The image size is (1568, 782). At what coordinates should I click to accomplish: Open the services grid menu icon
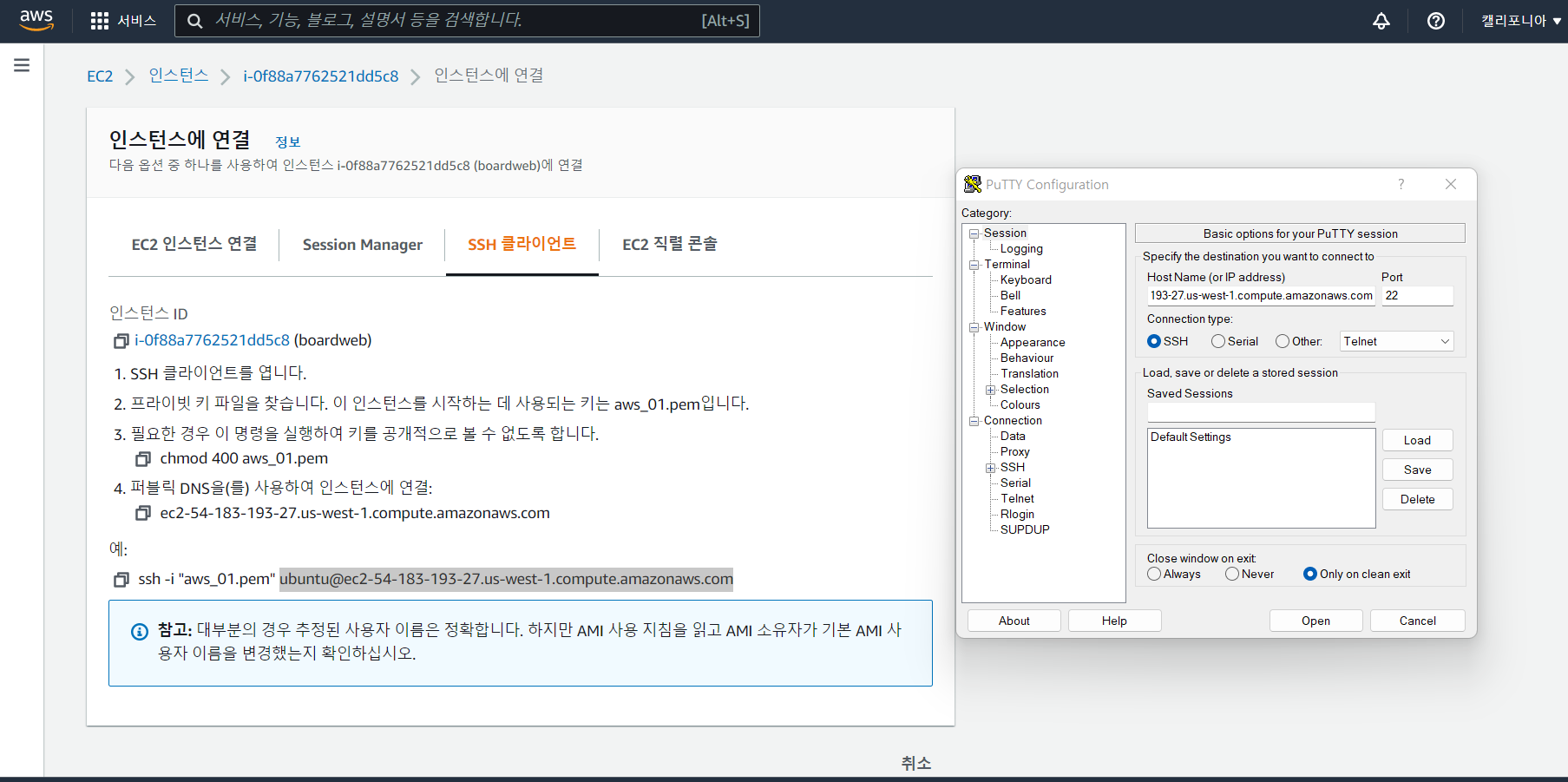100,21
